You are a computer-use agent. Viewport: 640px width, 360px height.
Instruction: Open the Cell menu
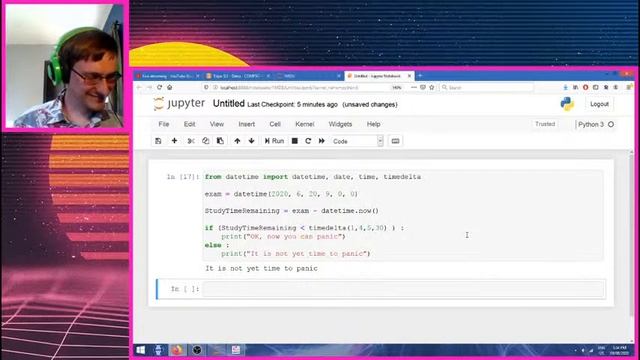[275, 124]
